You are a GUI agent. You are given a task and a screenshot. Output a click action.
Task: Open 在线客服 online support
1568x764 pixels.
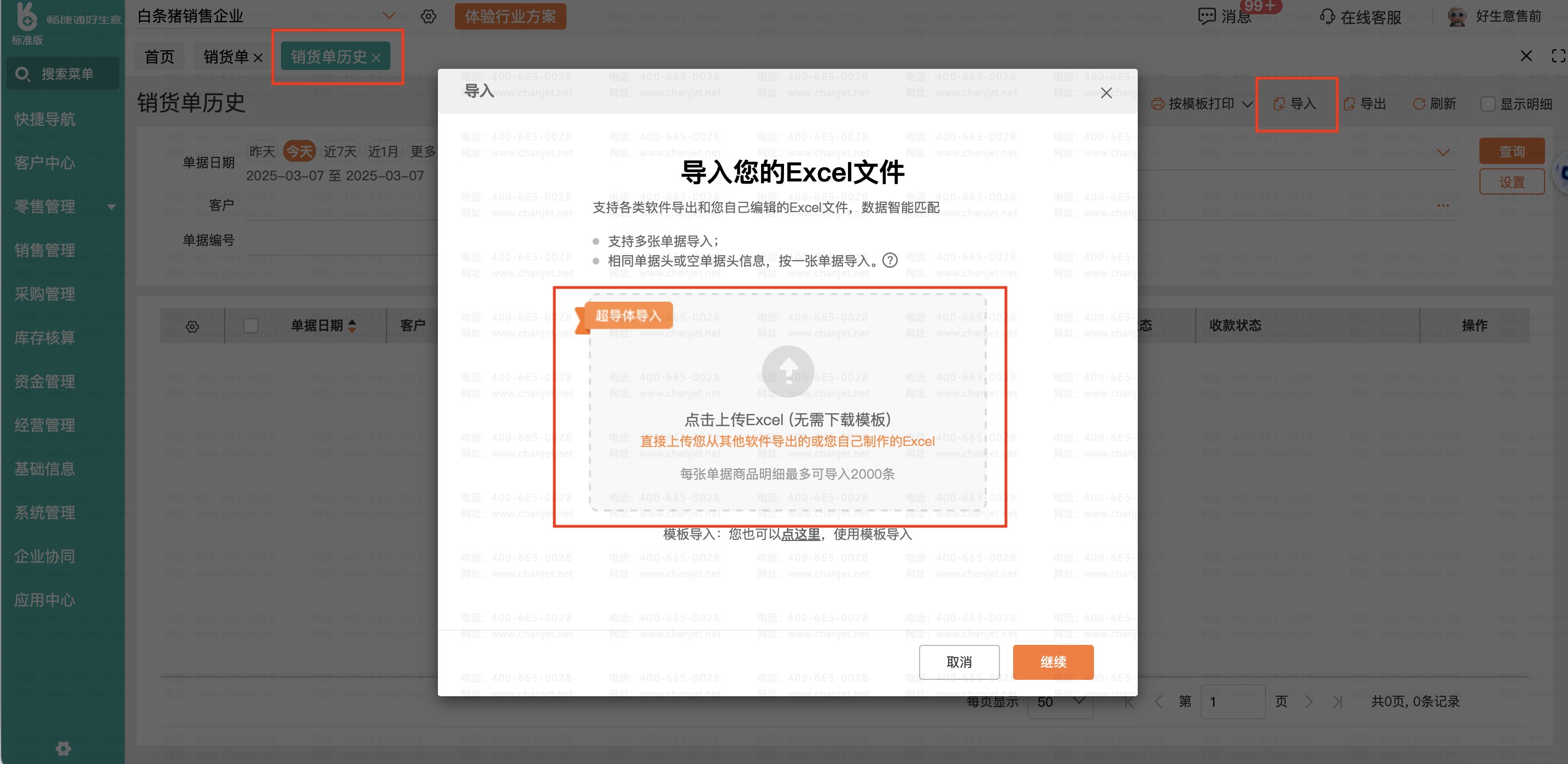tap(1360, 17)
